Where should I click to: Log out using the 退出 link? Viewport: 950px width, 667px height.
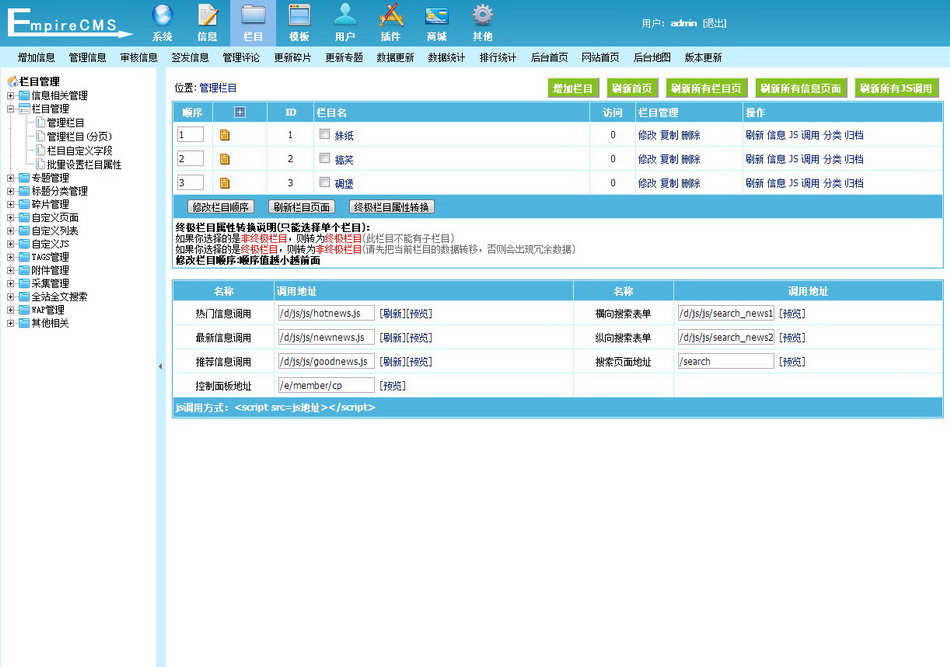(714, 23)
